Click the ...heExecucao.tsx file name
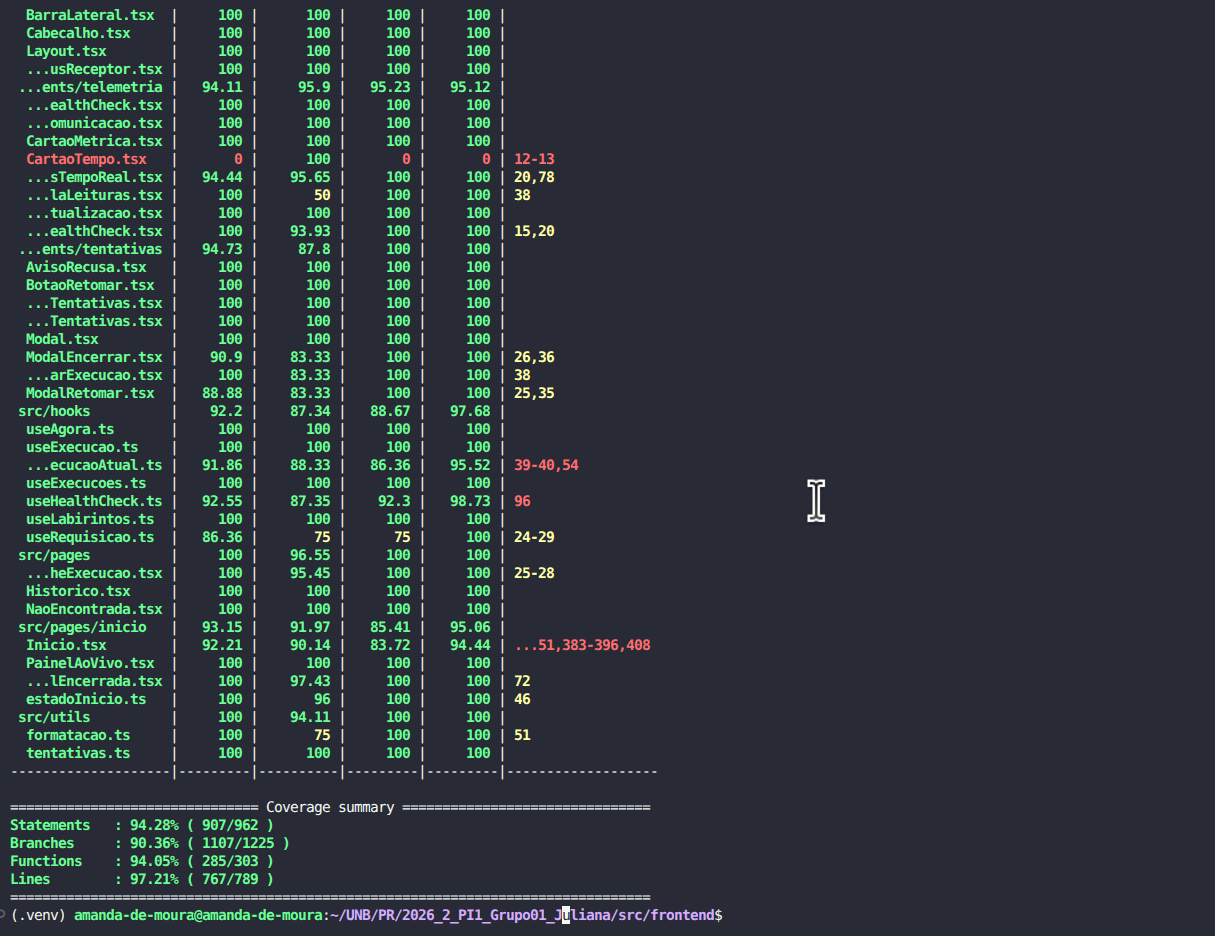The width and height of the screenshot is (1215, 936). point(94,573)
